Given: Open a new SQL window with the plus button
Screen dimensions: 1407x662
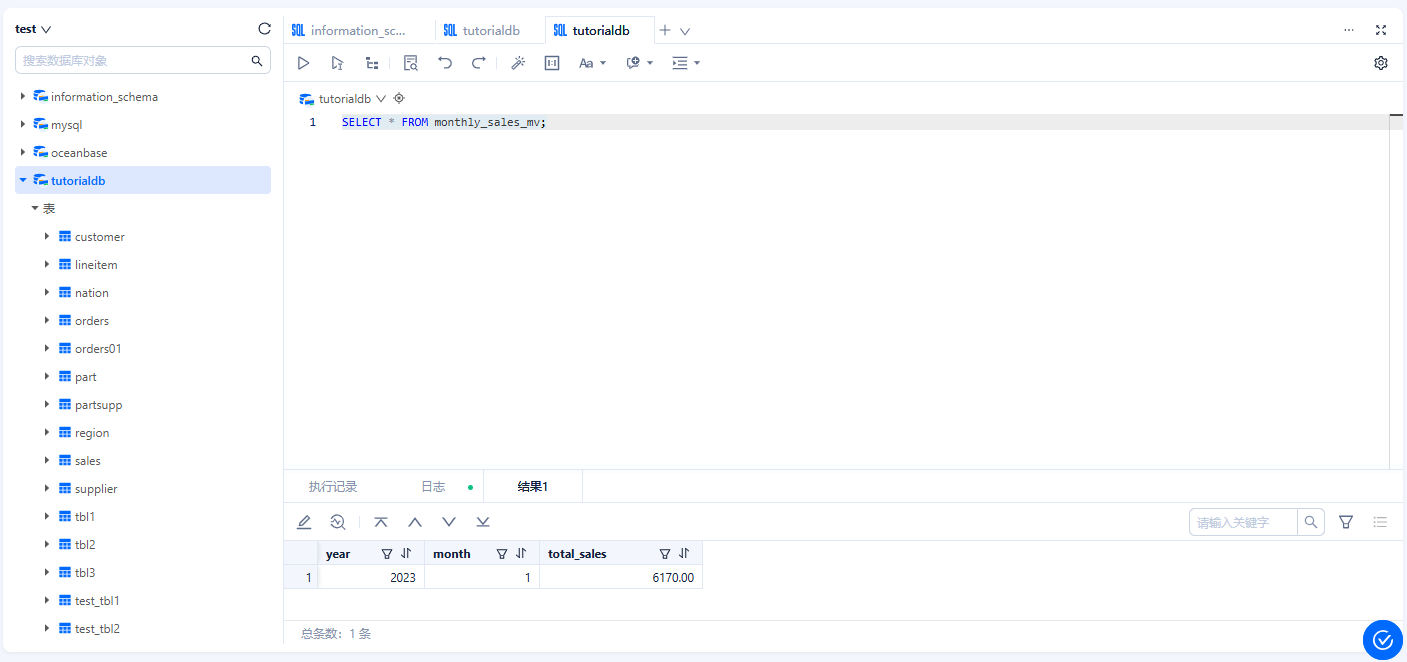Looking at the screenshot, I should (x=664, y=30).
